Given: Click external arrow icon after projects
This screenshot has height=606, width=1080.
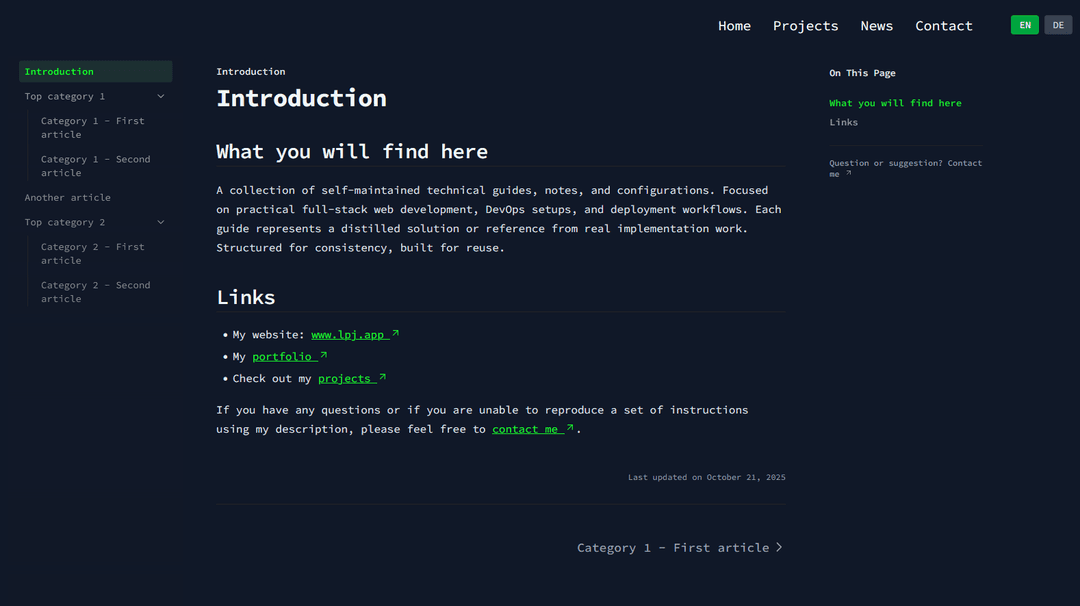Looking at the screenshot, I should coord(382,377).
